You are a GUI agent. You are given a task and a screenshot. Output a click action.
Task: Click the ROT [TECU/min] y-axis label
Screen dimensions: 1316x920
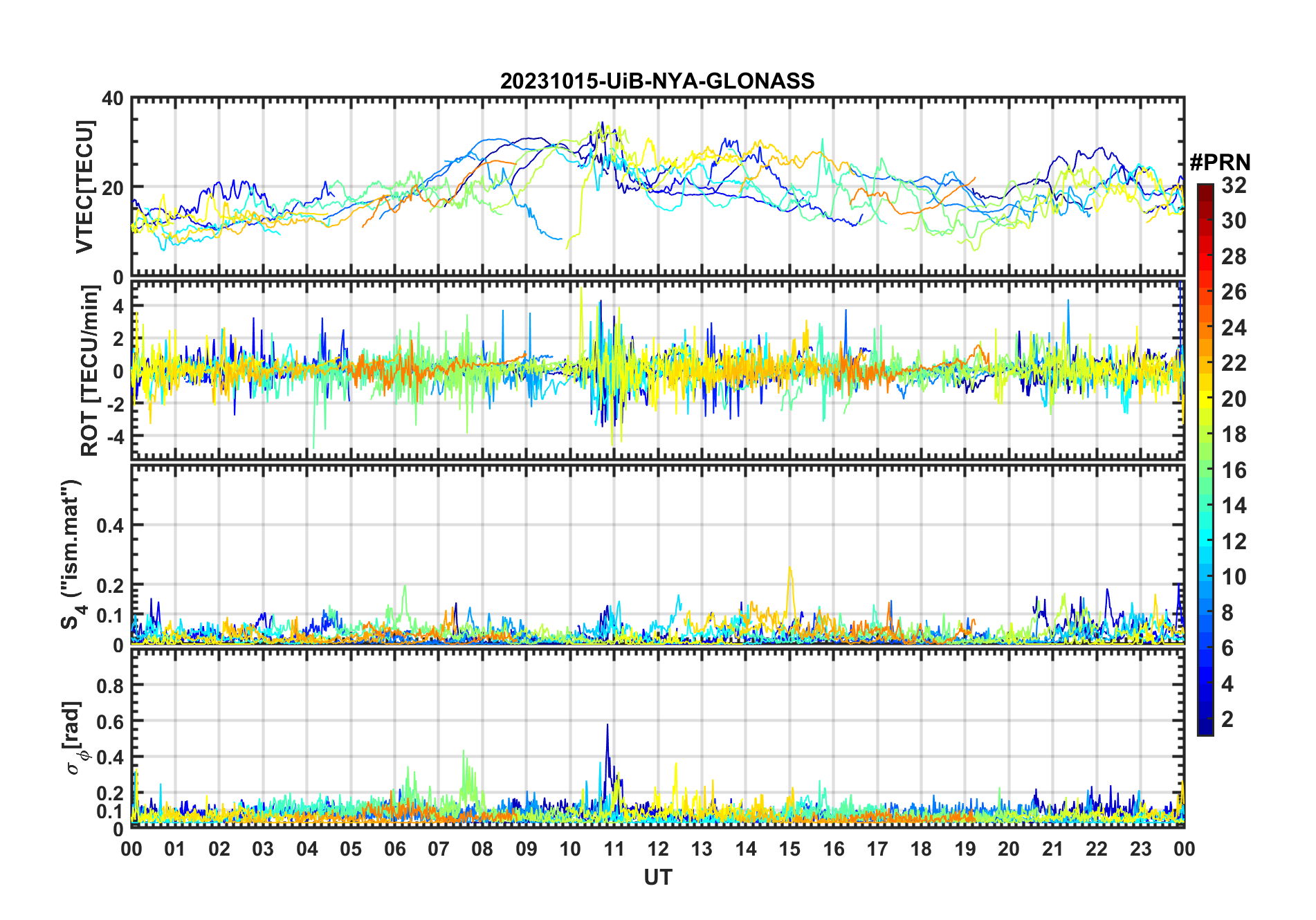click(x=89, y=371)
